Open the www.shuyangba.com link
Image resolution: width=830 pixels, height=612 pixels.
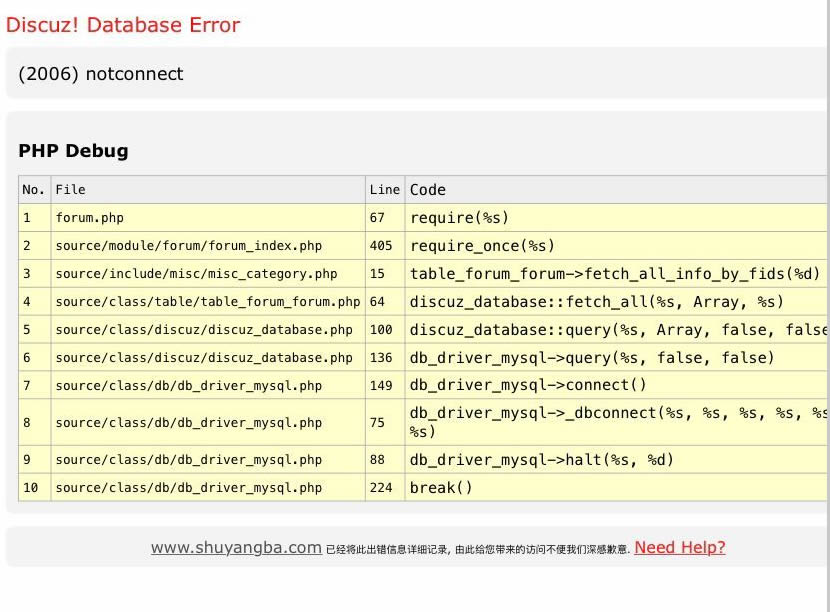pos(236,547)
